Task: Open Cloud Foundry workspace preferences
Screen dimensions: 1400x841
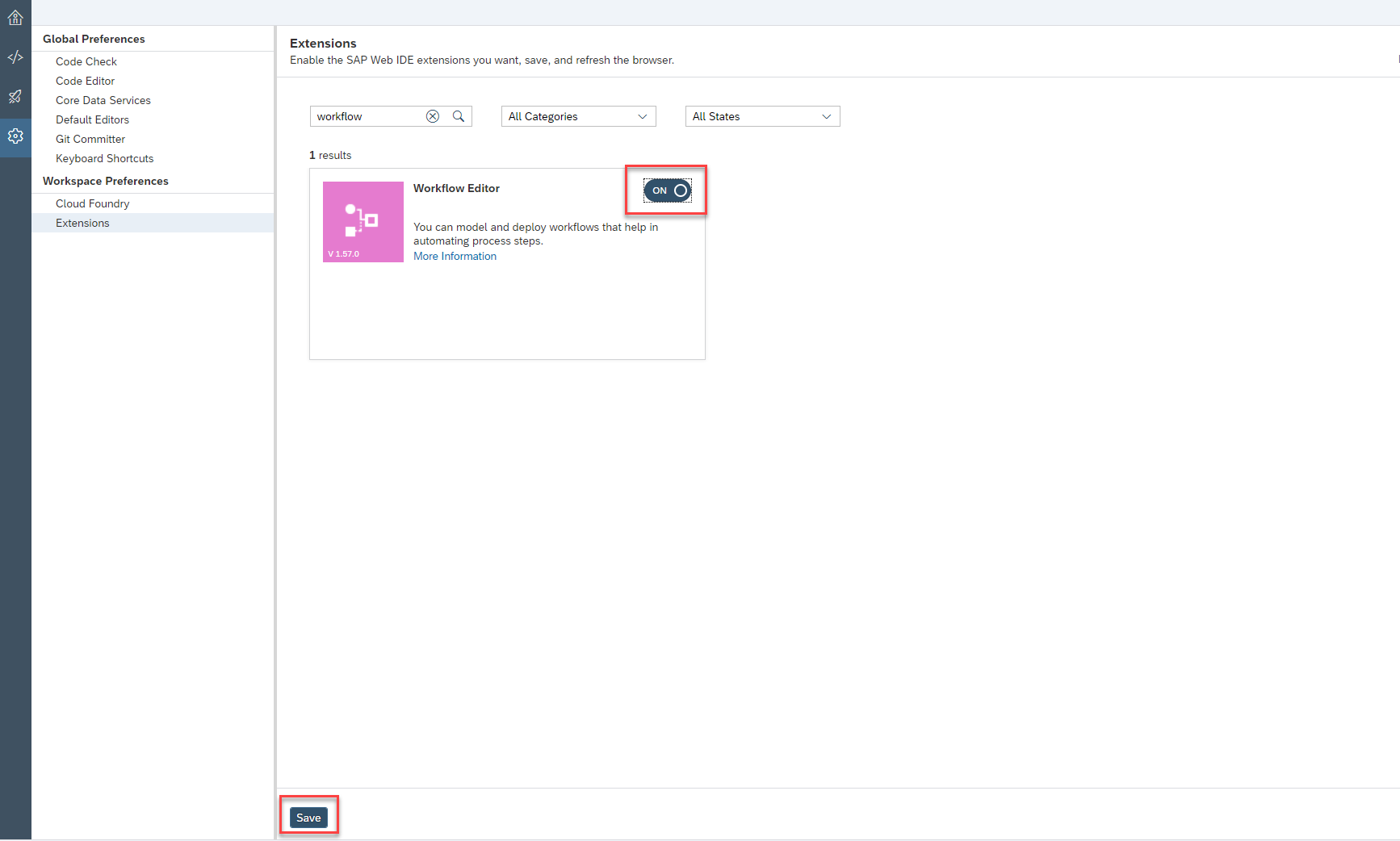Action: pyautogui.click(x=92, y=203)
